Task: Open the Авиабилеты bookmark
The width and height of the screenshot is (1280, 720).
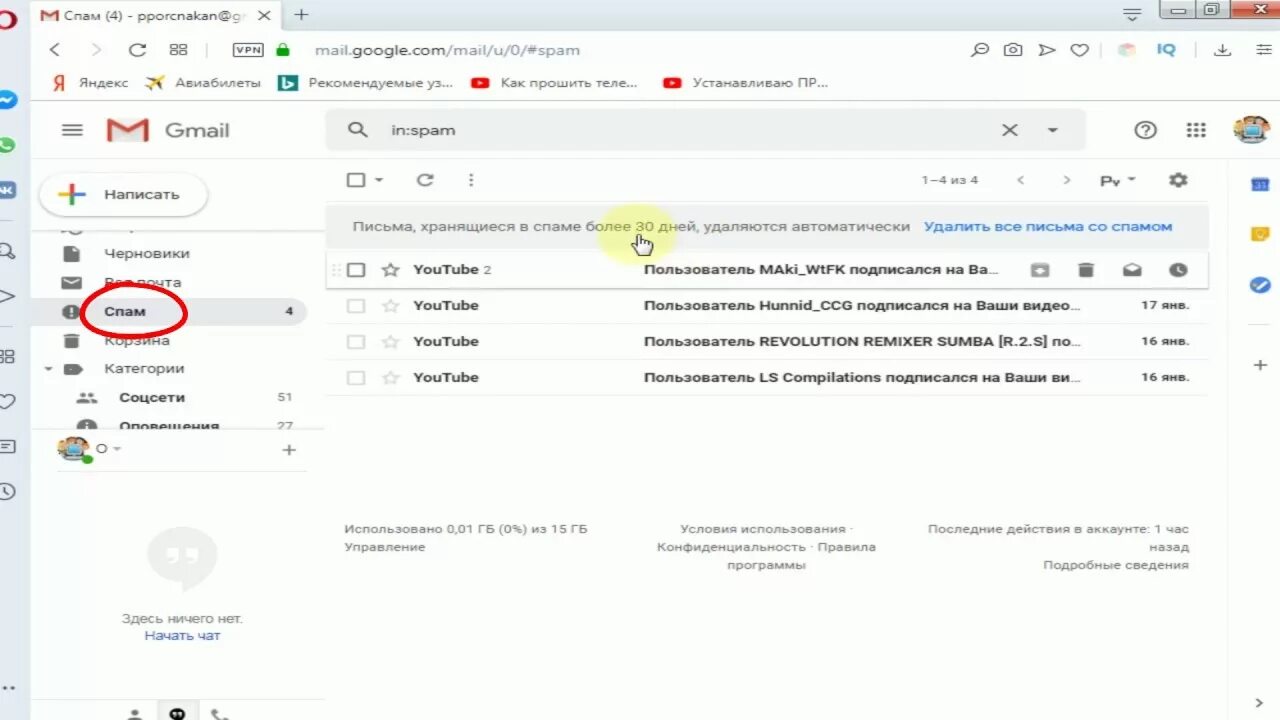Action: coord(203,83)
